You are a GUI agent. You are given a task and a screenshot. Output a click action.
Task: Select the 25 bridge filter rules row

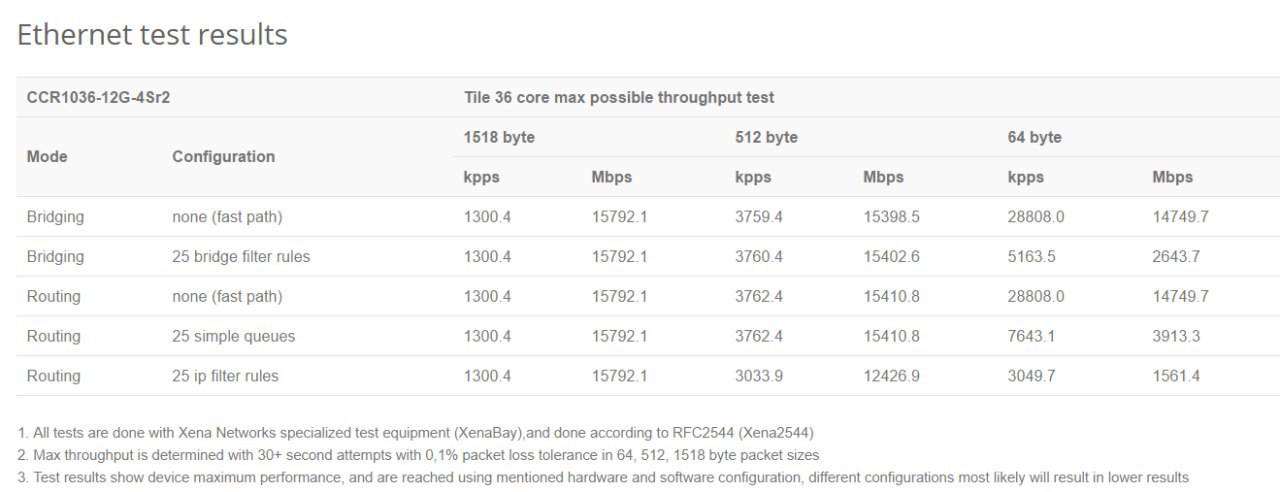pos(648,257)
